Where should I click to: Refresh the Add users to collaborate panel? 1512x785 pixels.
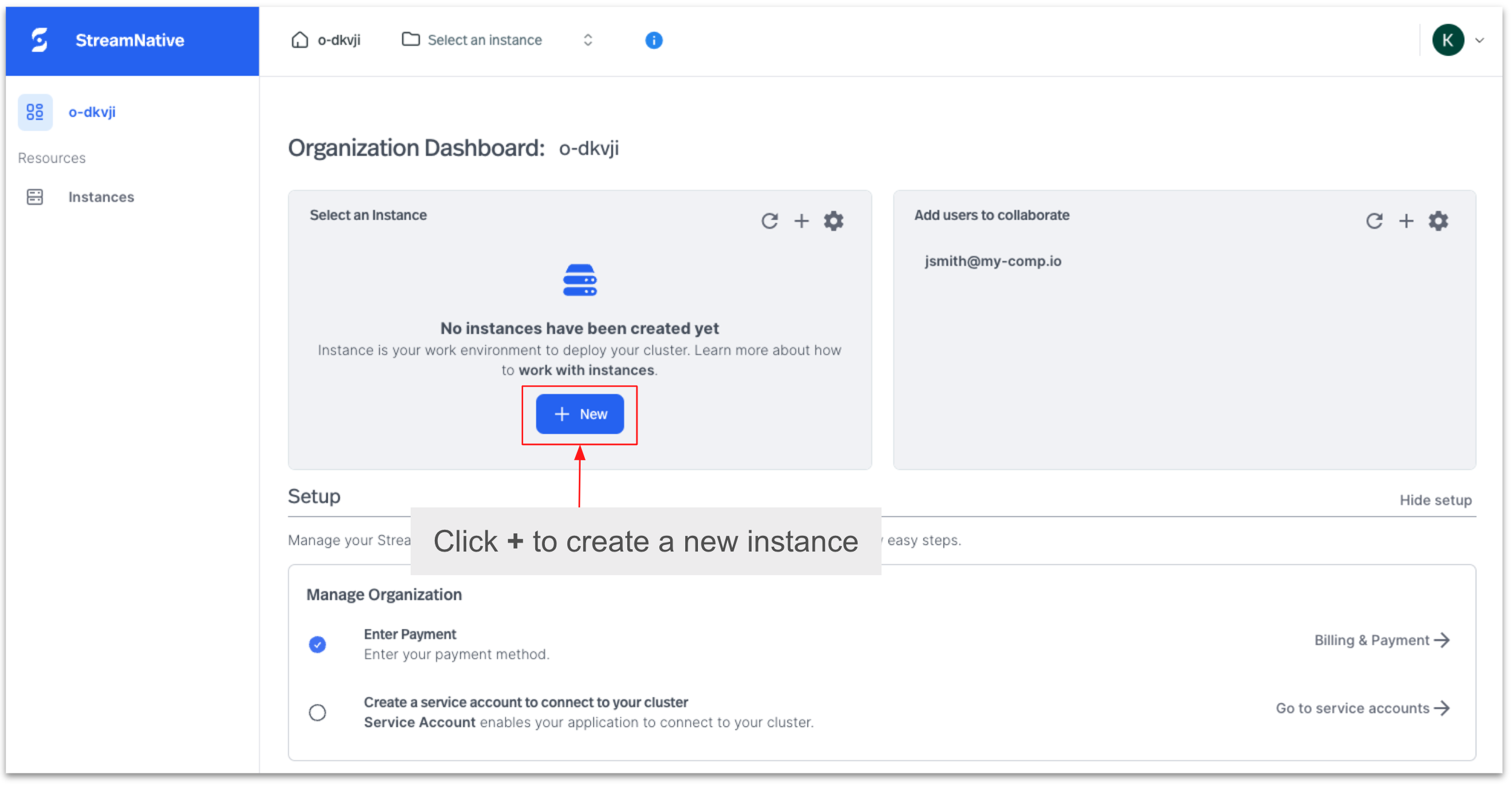(x=1375, y=221)
